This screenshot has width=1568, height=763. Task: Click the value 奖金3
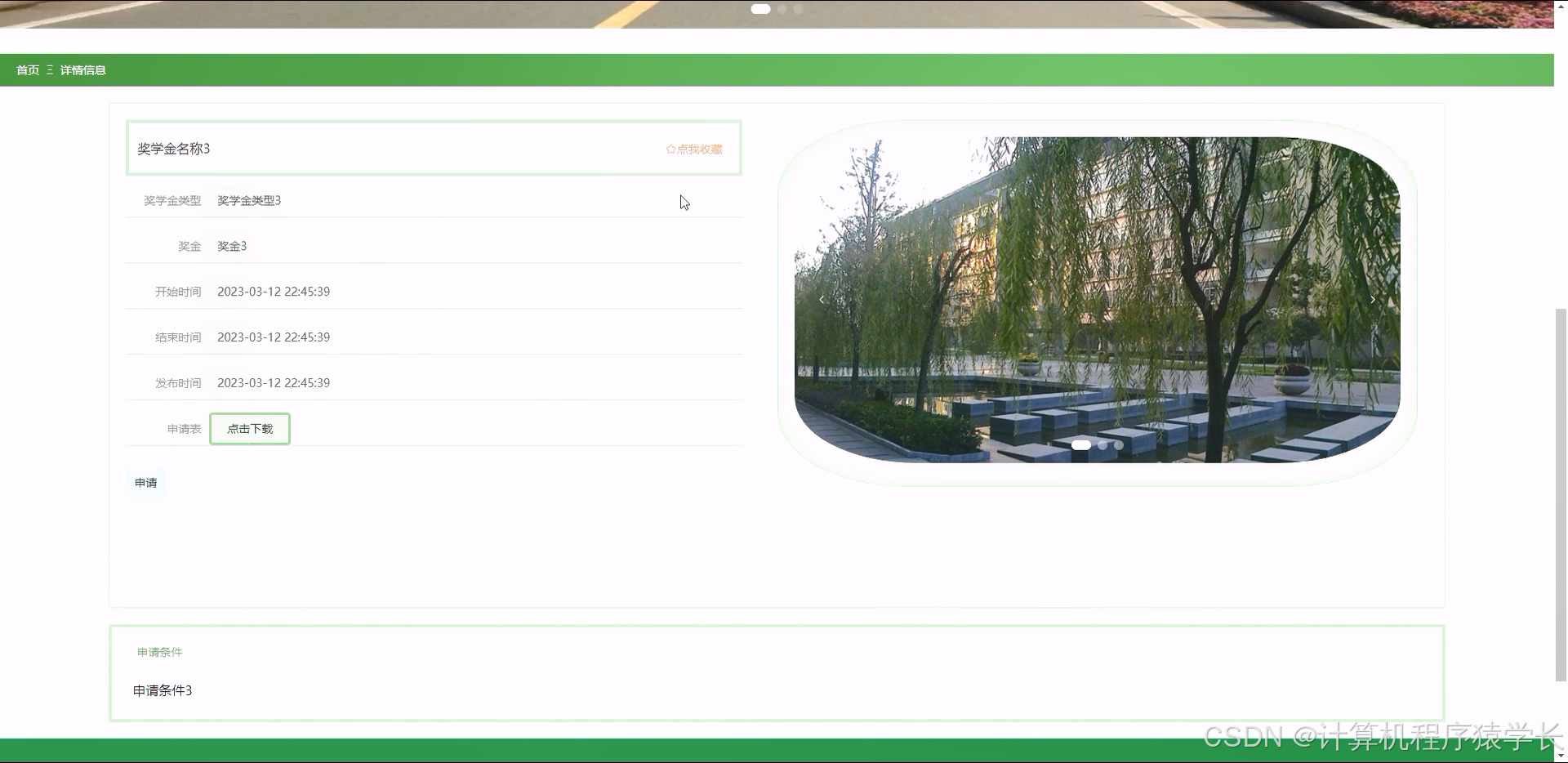tap(232, 246)
